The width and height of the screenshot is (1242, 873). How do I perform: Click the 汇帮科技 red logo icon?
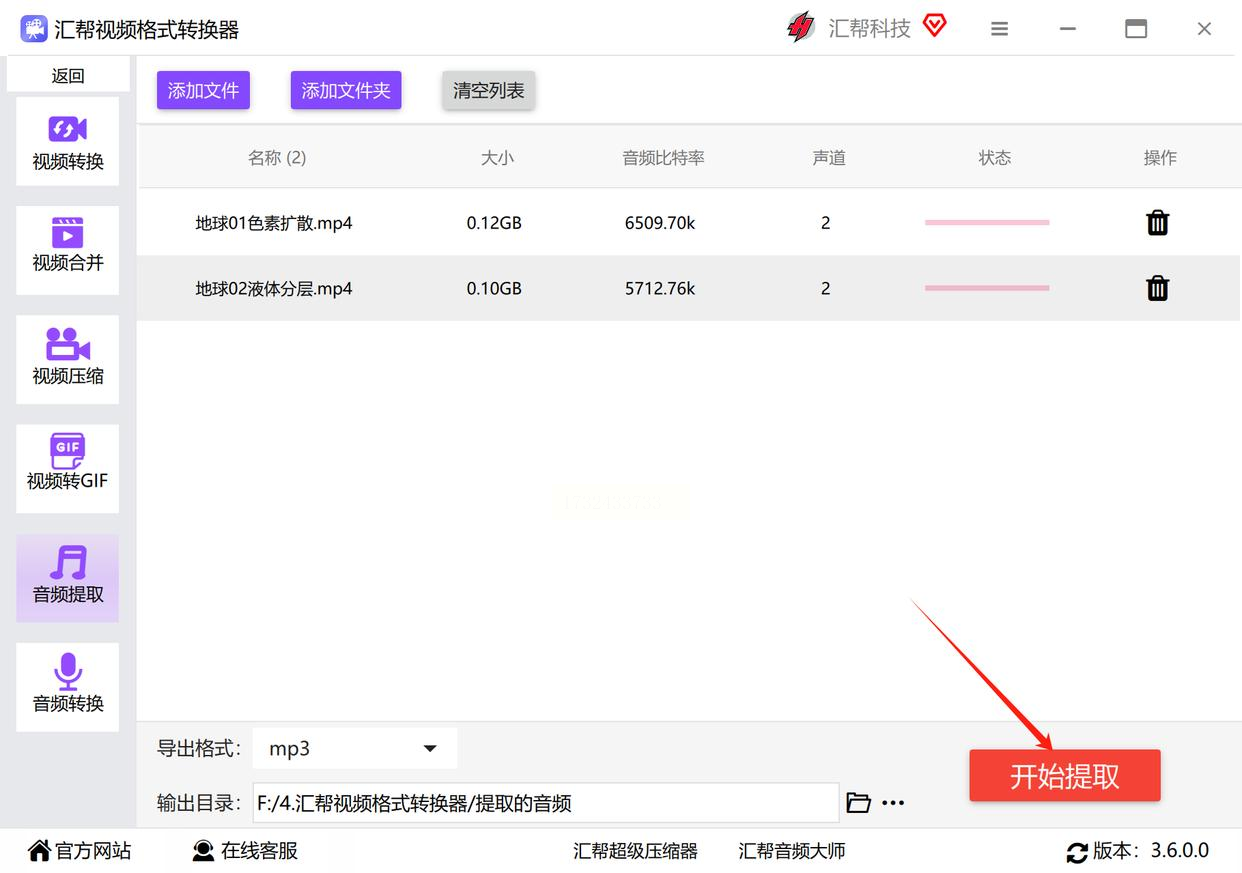(x=801, y=28)
